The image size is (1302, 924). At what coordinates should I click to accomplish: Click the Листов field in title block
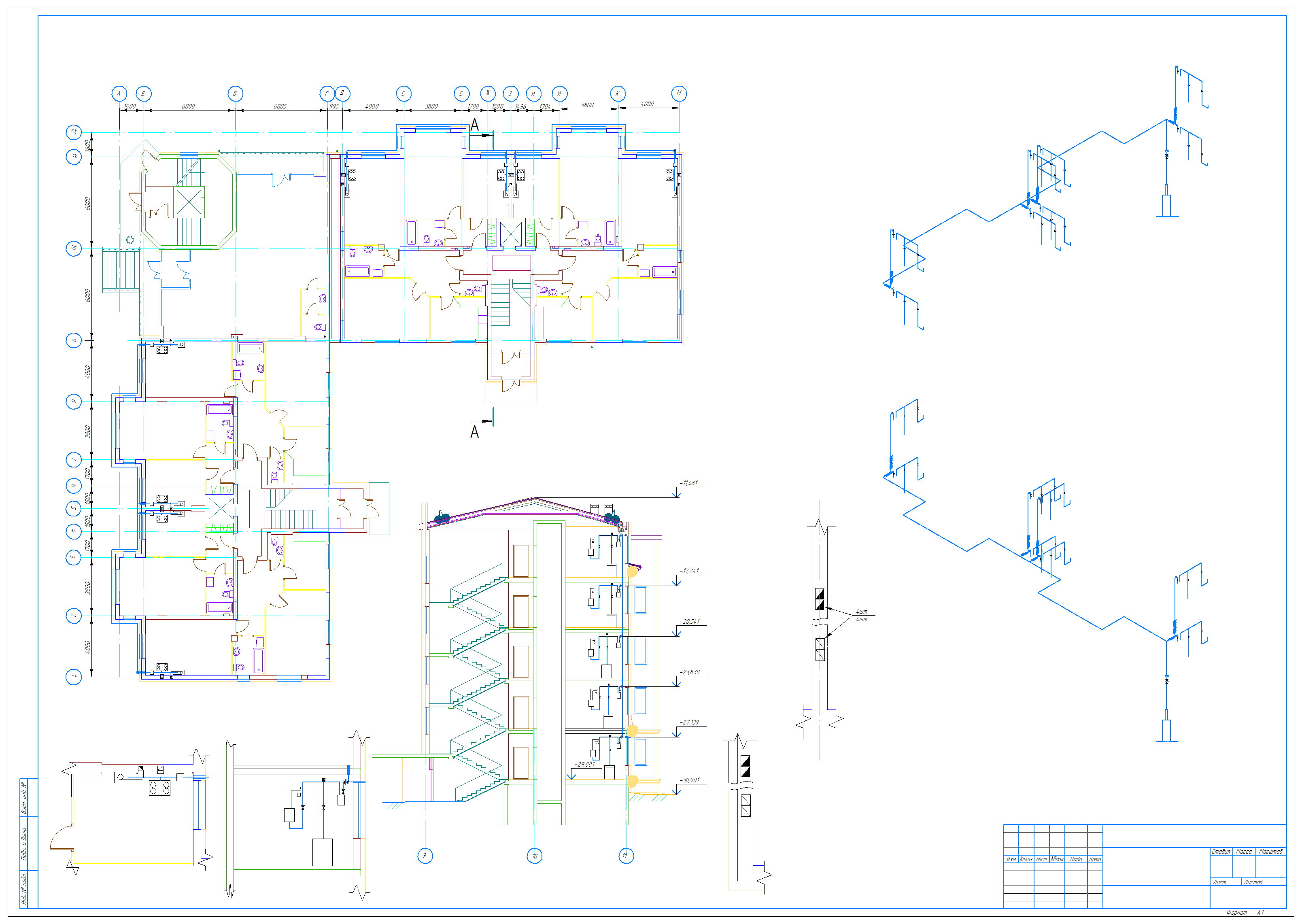1253,882
